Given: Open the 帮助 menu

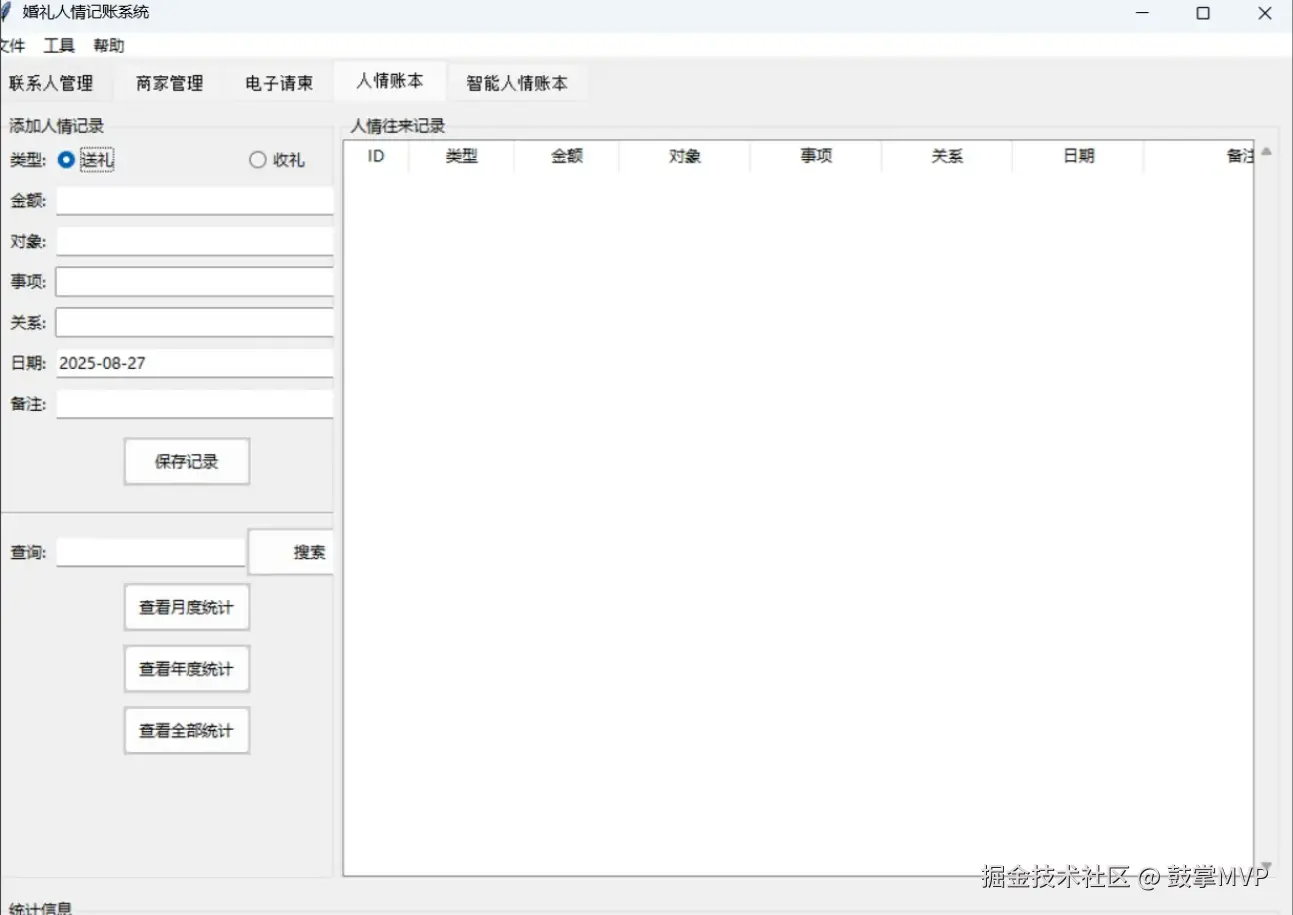Looking at the screenshot, I should click(108, 45).
